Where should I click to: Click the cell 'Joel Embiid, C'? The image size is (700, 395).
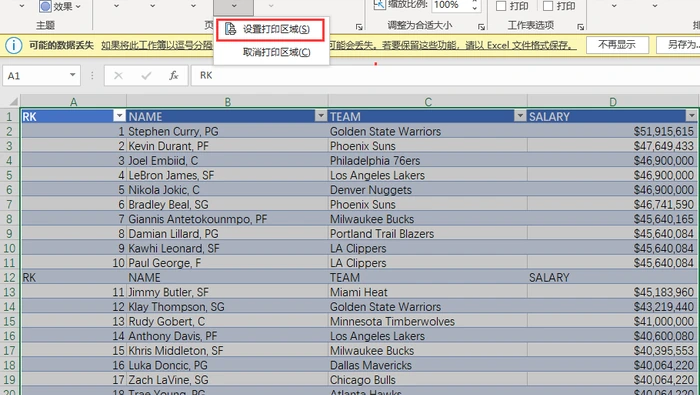[x=227, y=161]
